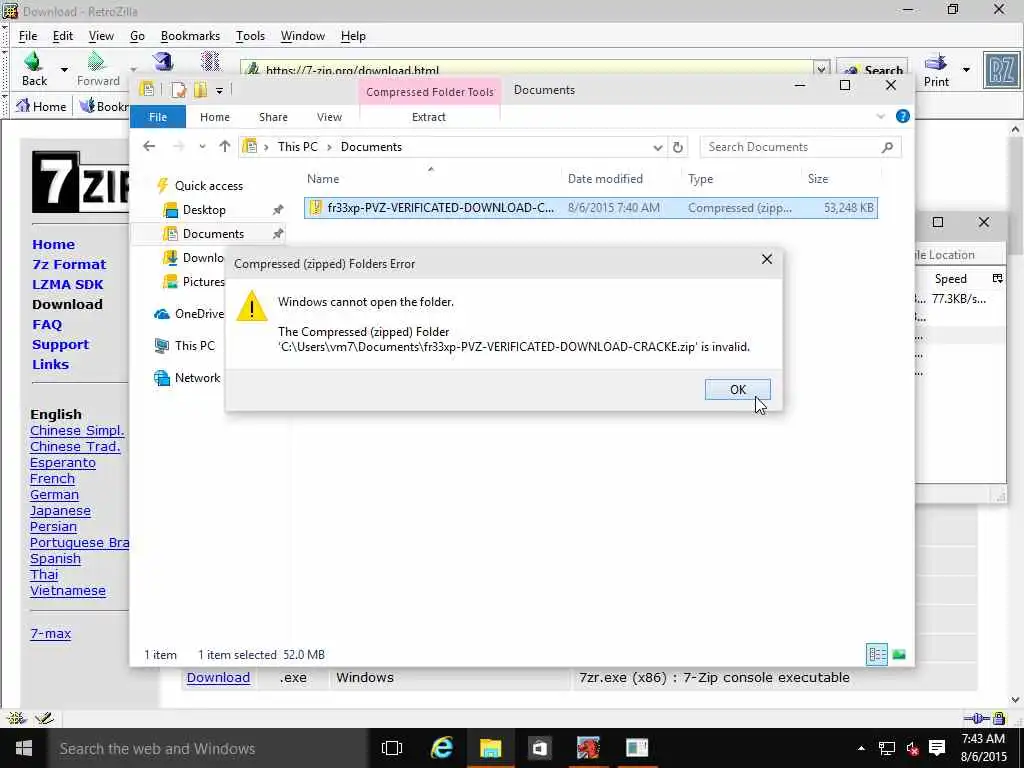Select the fr33xp-PVZ zip file

click(x=591, y=208)
